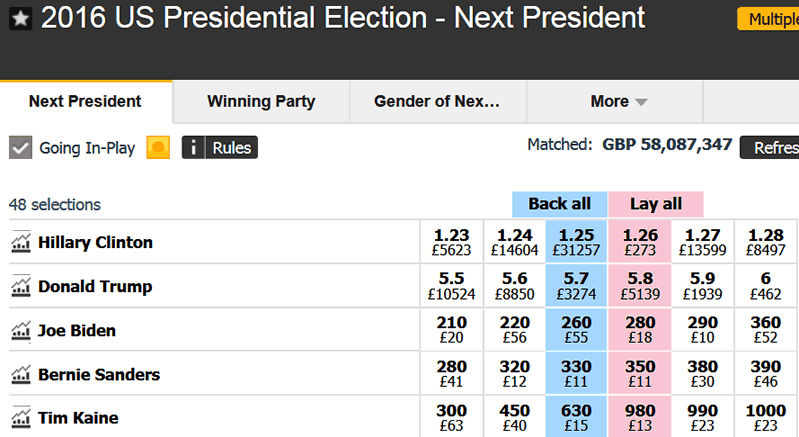Click the orange in-play status icon
The height and width of the screenshot is (437, 799).
pos(158,148)
